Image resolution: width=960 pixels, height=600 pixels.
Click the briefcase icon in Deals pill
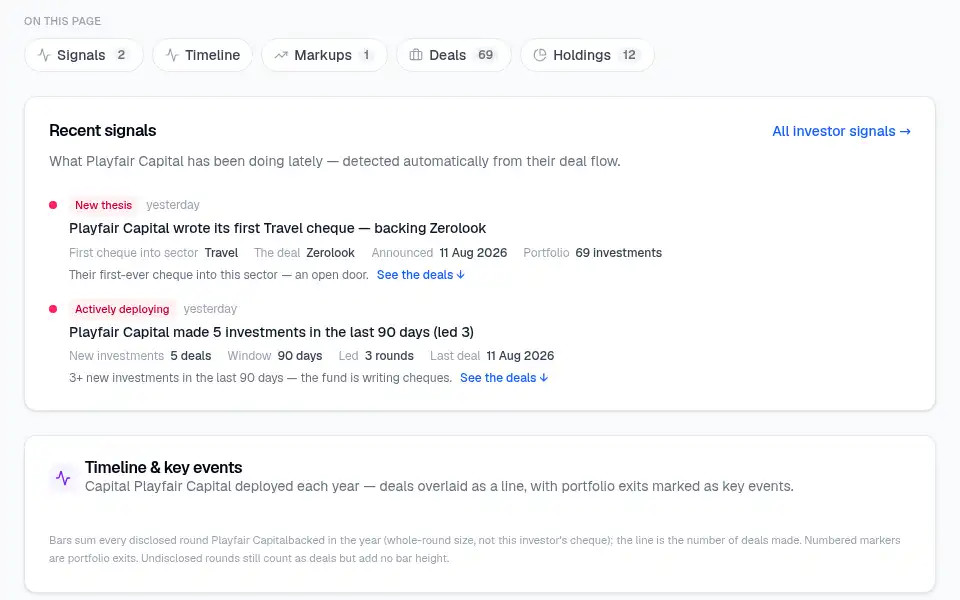(416, 55)
